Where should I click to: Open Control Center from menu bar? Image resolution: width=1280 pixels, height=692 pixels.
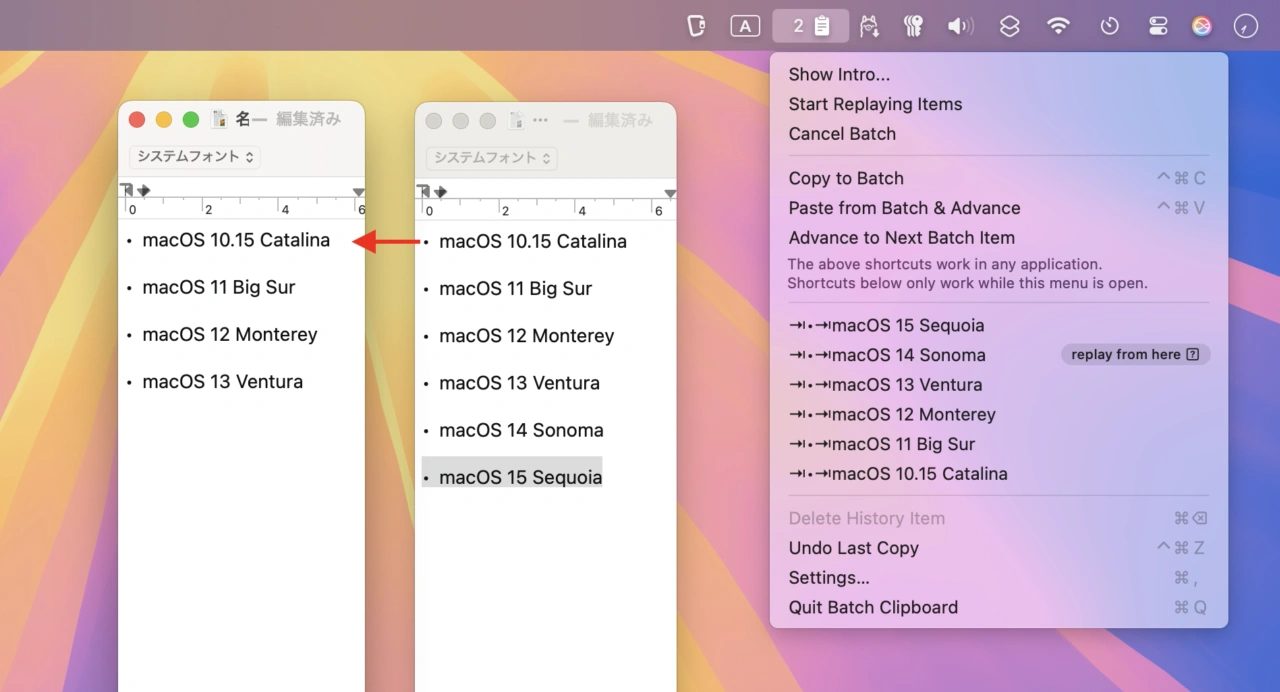[1158, 27]
